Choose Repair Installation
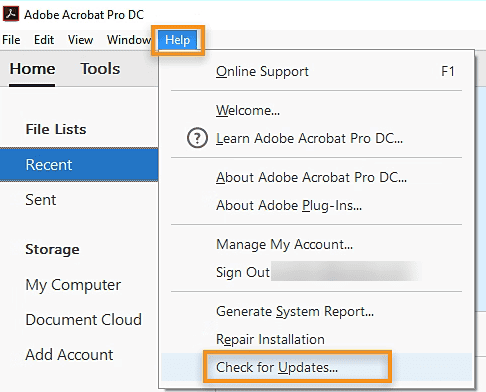This screenshot has width=486, height=392. point(317,339)
